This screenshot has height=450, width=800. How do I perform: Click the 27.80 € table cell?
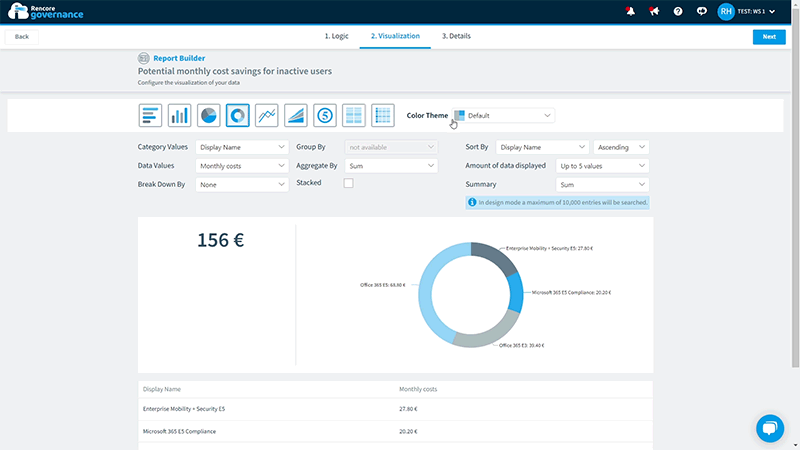pyautogui.click(x=408, y=409)
